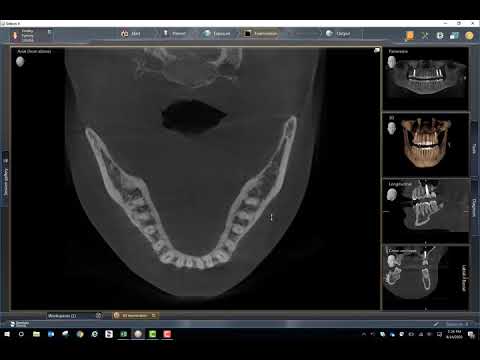This screenshot has width=480, height=360.
Task: Click the Dentsply Sirona logo in status bar
Action: (x=19, y=324)
